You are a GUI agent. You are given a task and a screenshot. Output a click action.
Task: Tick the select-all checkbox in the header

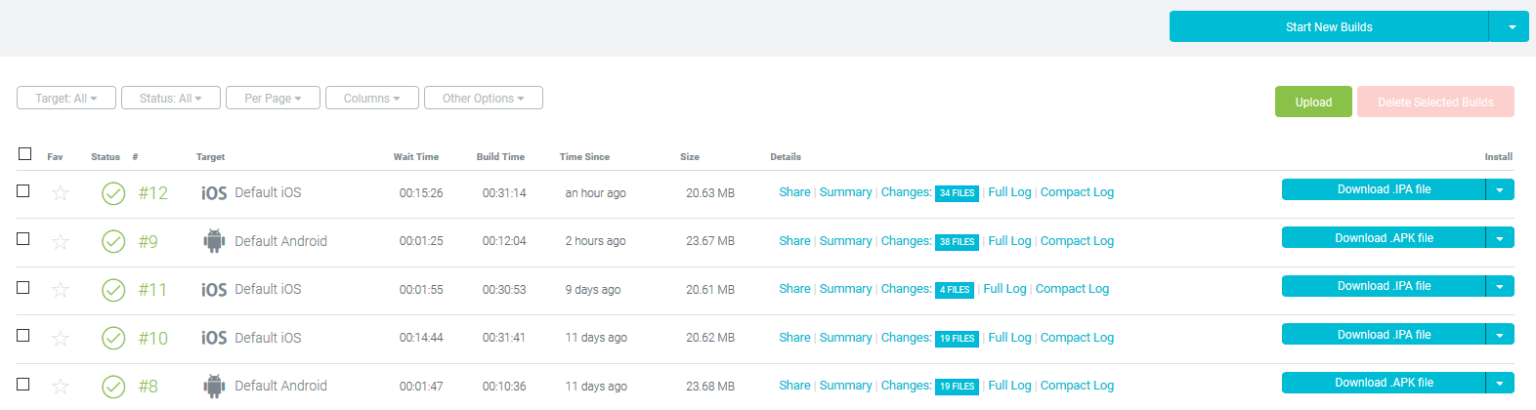pos(25,154)
